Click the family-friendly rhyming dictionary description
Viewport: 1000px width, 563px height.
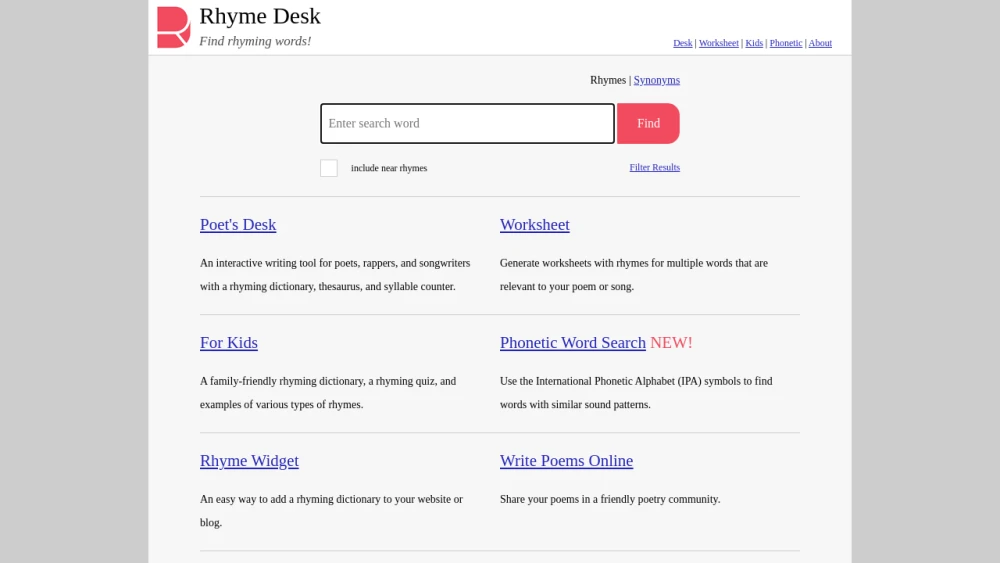(x=328, y=393)
